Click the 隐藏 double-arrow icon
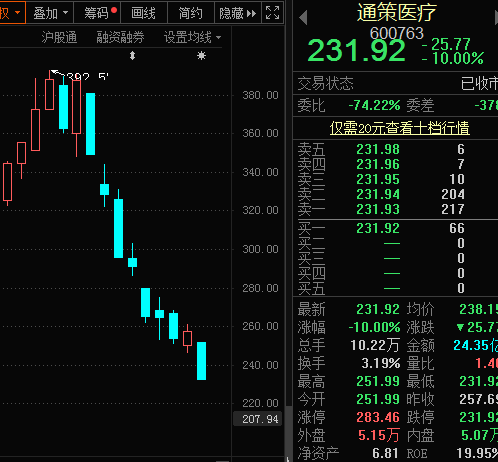The height and width of the screenshot is (462, 498). click(x=251, y=13)
